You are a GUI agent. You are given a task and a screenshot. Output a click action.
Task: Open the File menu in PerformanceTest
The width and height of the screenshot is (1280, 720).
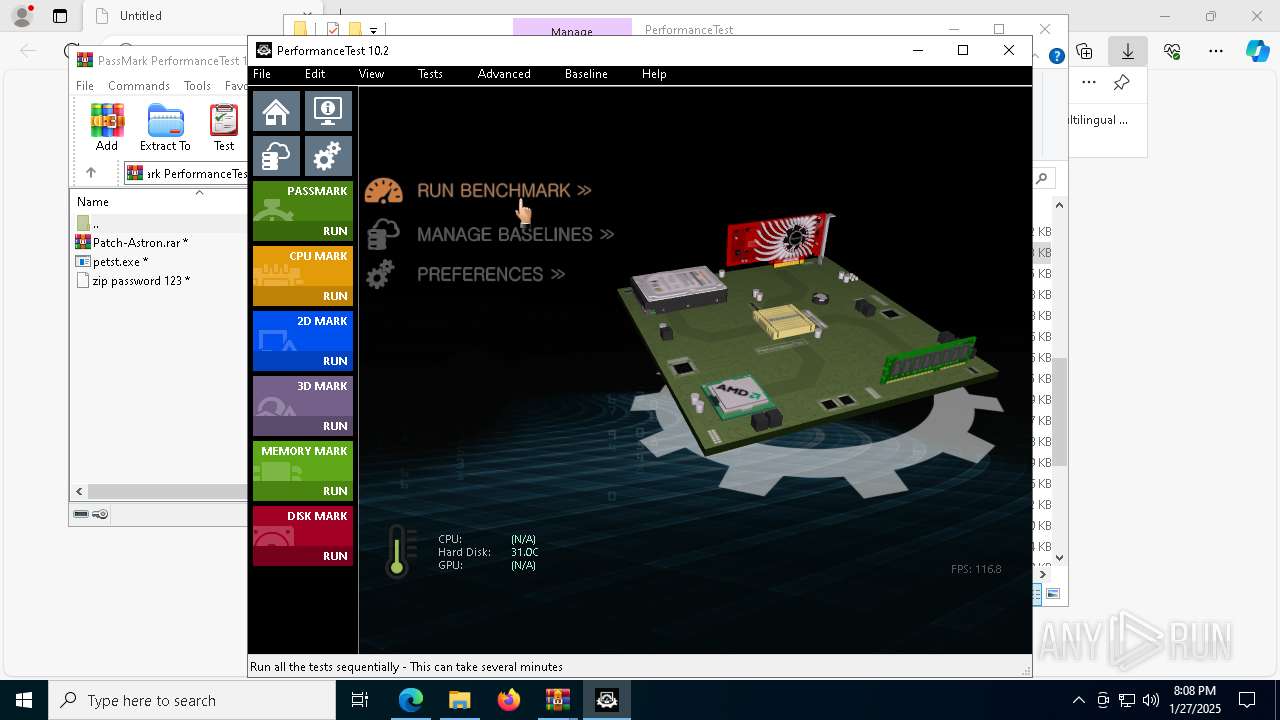262,74
